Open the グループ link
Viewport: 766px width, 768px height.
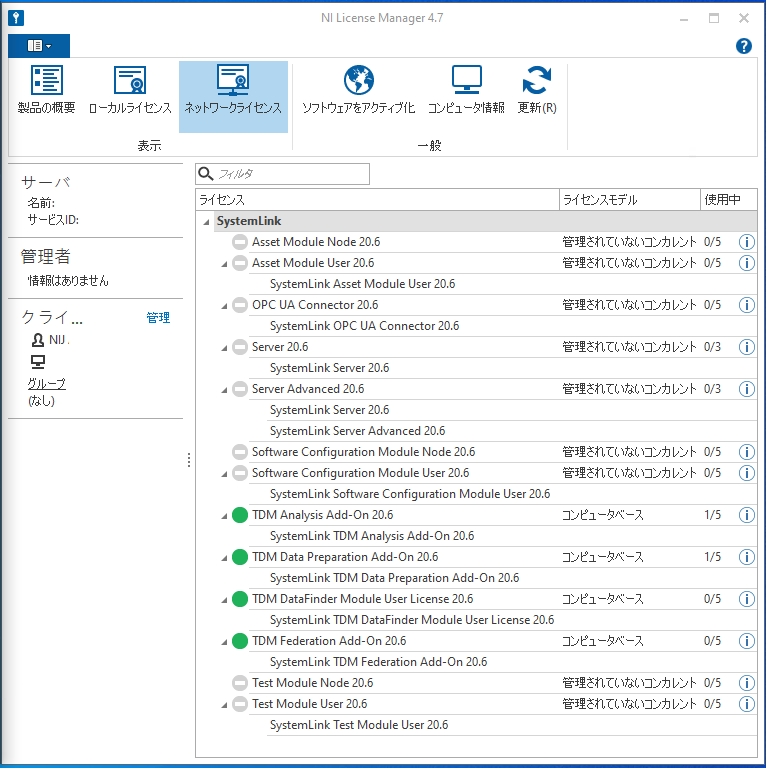[x=46, y=384]
